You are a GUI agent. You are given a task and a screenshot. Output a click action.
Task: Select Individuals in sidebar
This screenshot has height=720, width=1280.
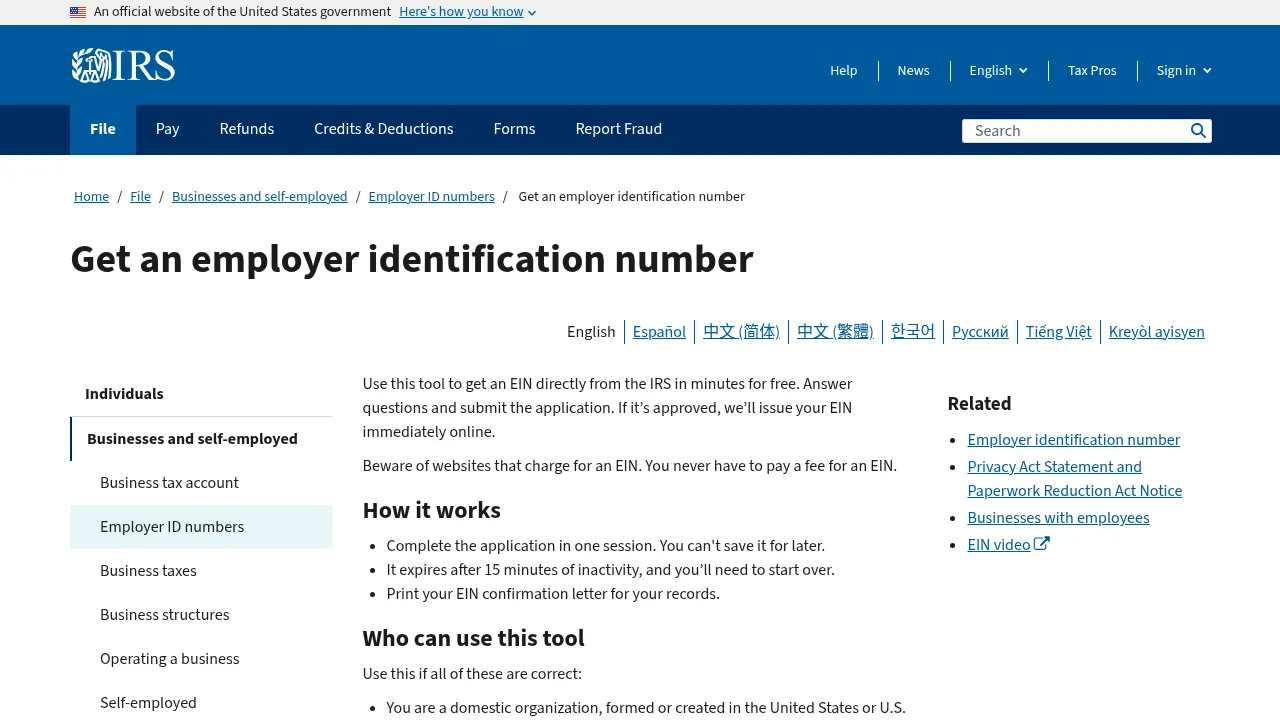pyautogui.click(x=201, y=394)
